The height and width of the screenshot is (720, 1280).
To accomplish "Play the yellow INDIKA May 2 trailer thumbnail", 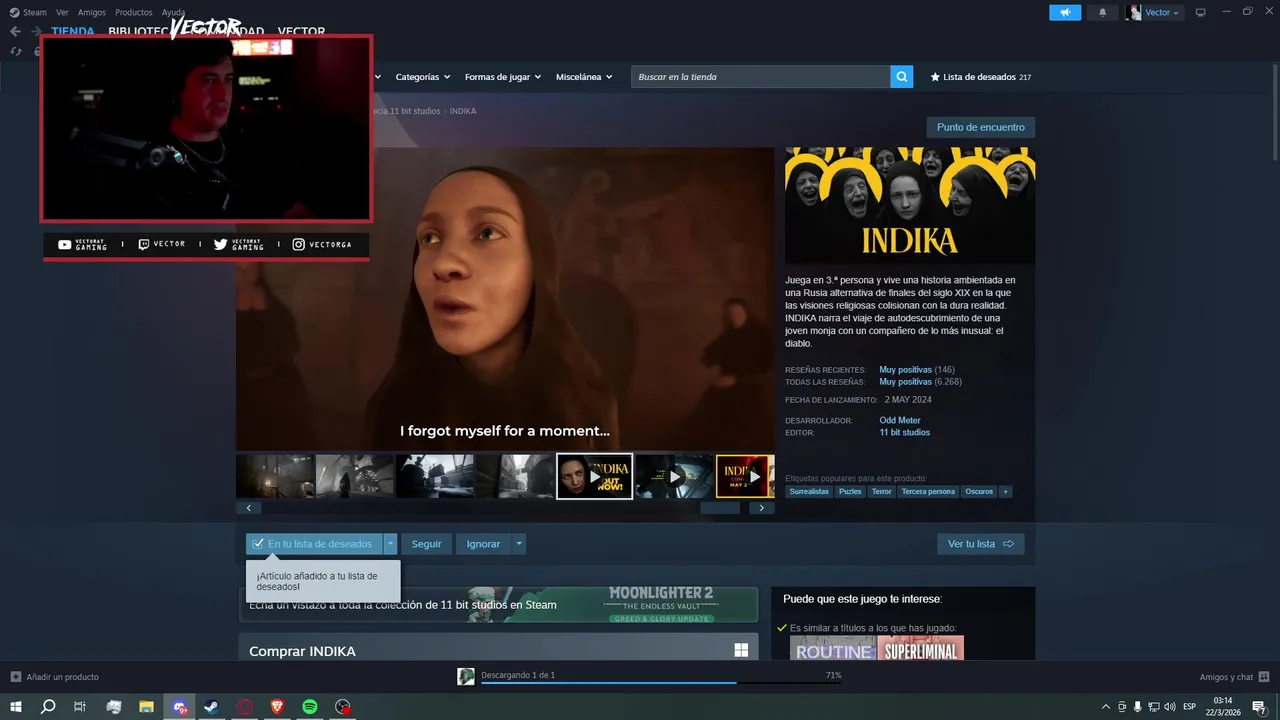I will point(745,476).
